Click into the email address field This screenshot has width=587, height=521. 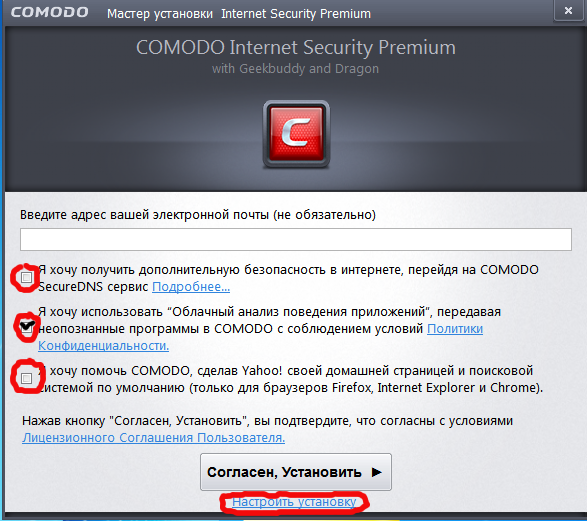click(296, 240)
